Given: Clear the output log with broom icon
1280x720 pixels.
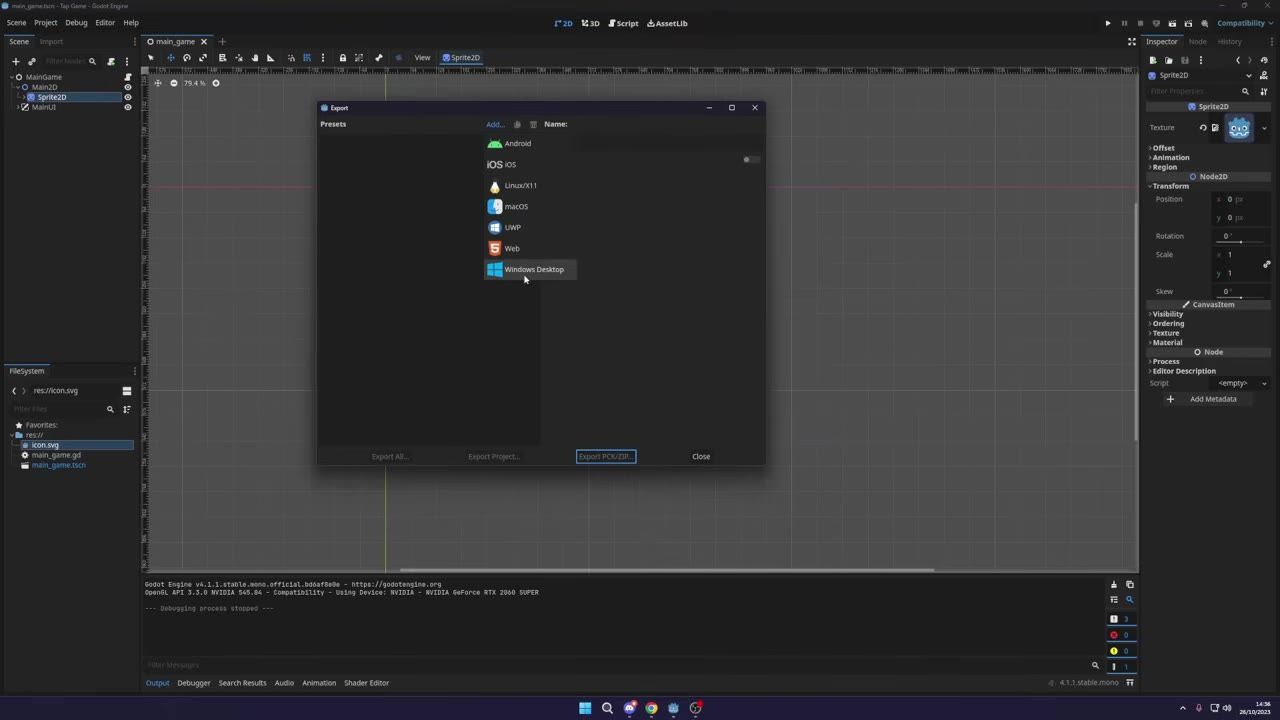Looking at the screenshot, I should pyautogui.click(x=1114, y=585).
